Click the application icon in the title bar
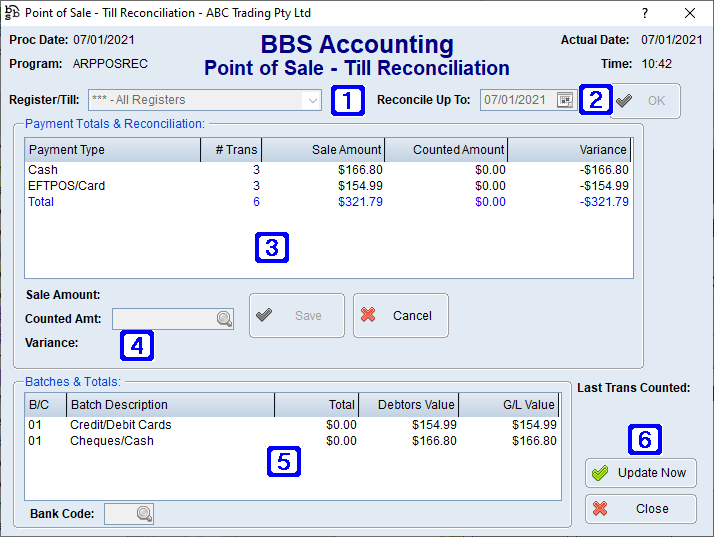 pyautogui.click(x=12, y=13)
